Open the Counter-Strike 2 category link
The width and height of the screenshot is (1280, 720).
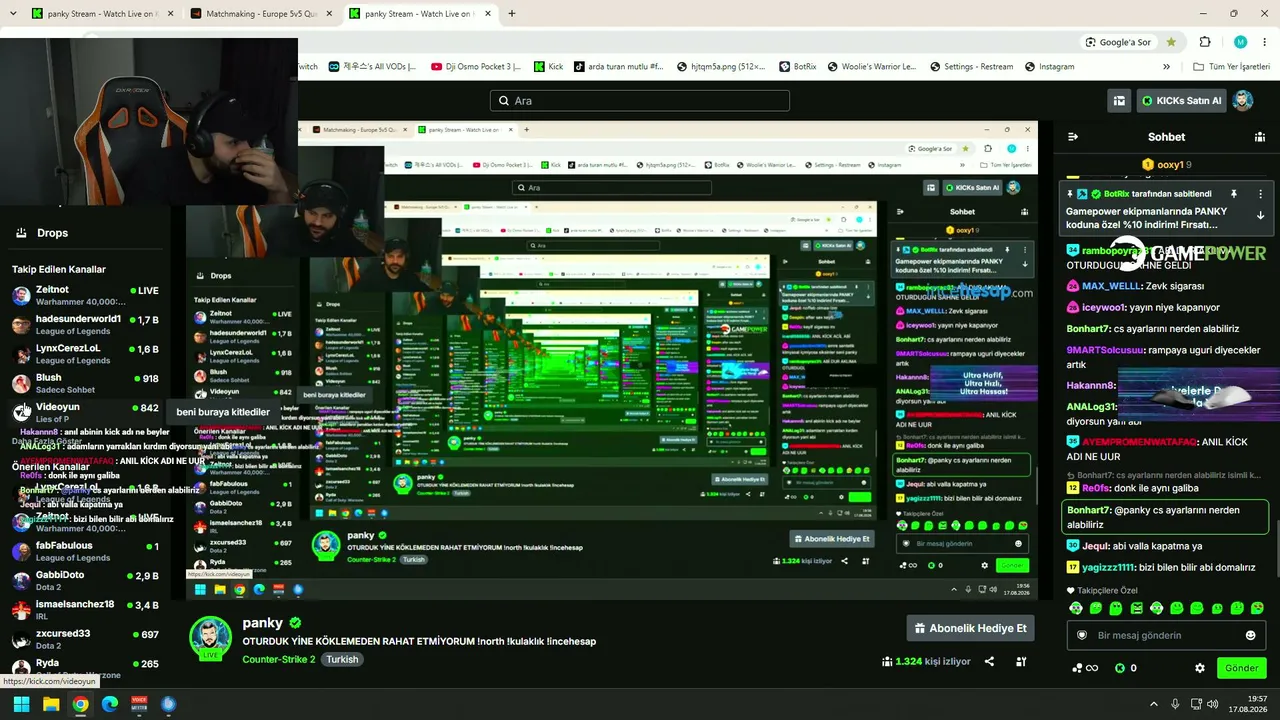coord(279,660)
